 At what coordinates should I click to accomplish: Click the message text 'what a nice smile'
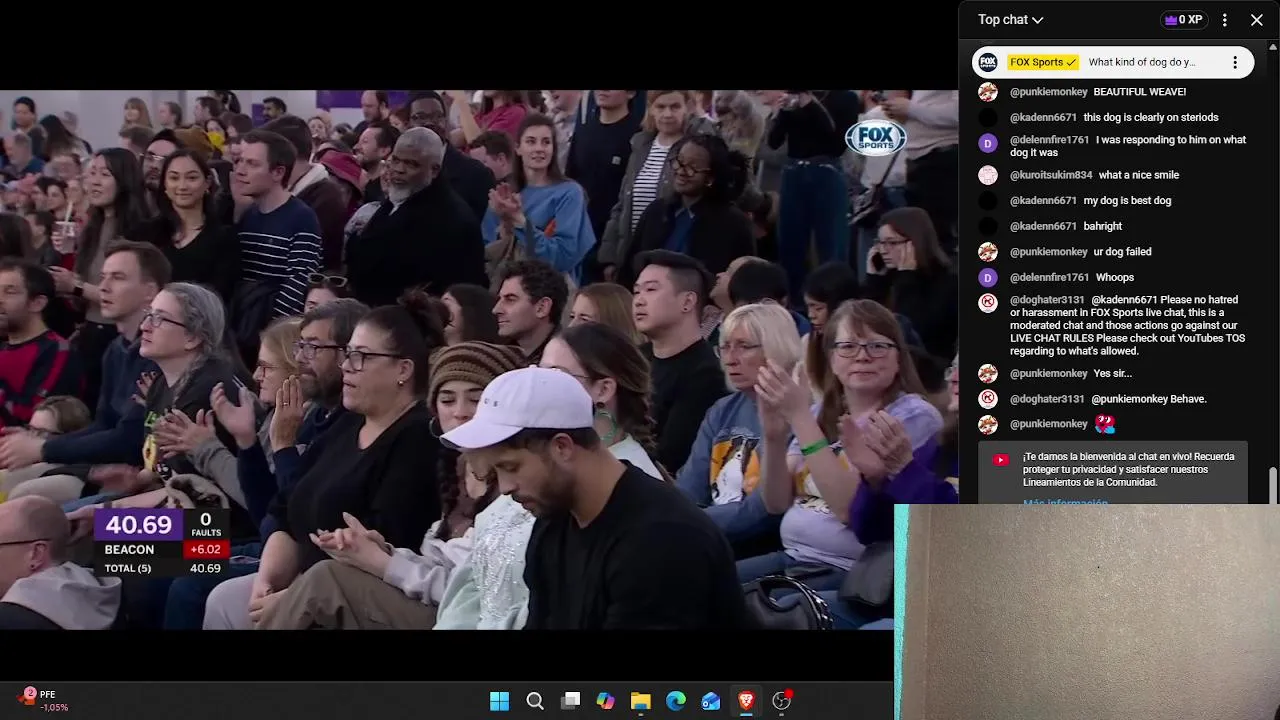coord(1139,175)
